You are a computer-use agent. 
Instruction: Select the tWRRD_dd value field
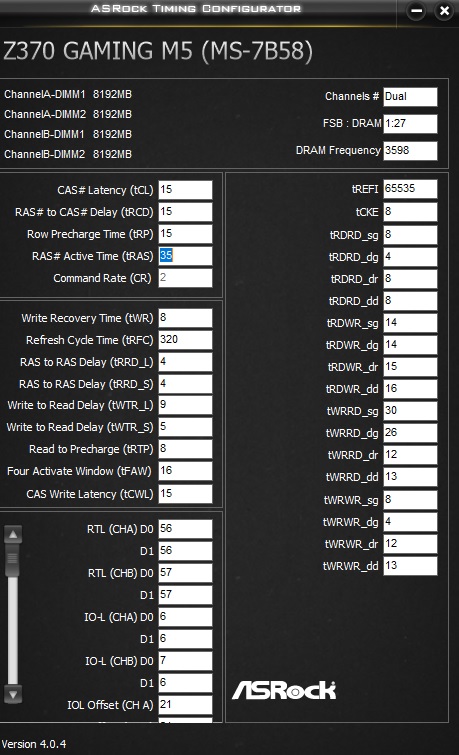tap(410, 477)
